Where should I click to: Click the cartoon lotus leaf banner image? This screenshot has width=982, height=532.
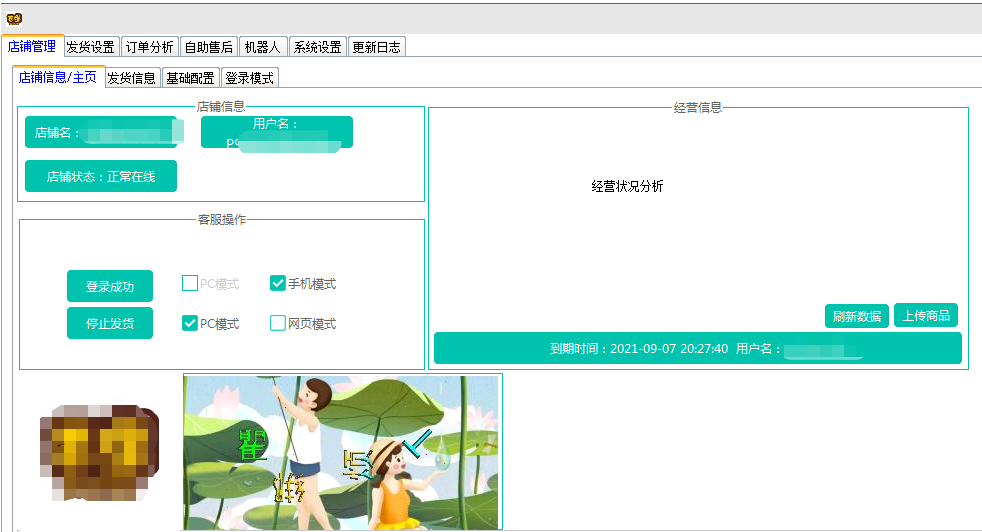(342, 452)
